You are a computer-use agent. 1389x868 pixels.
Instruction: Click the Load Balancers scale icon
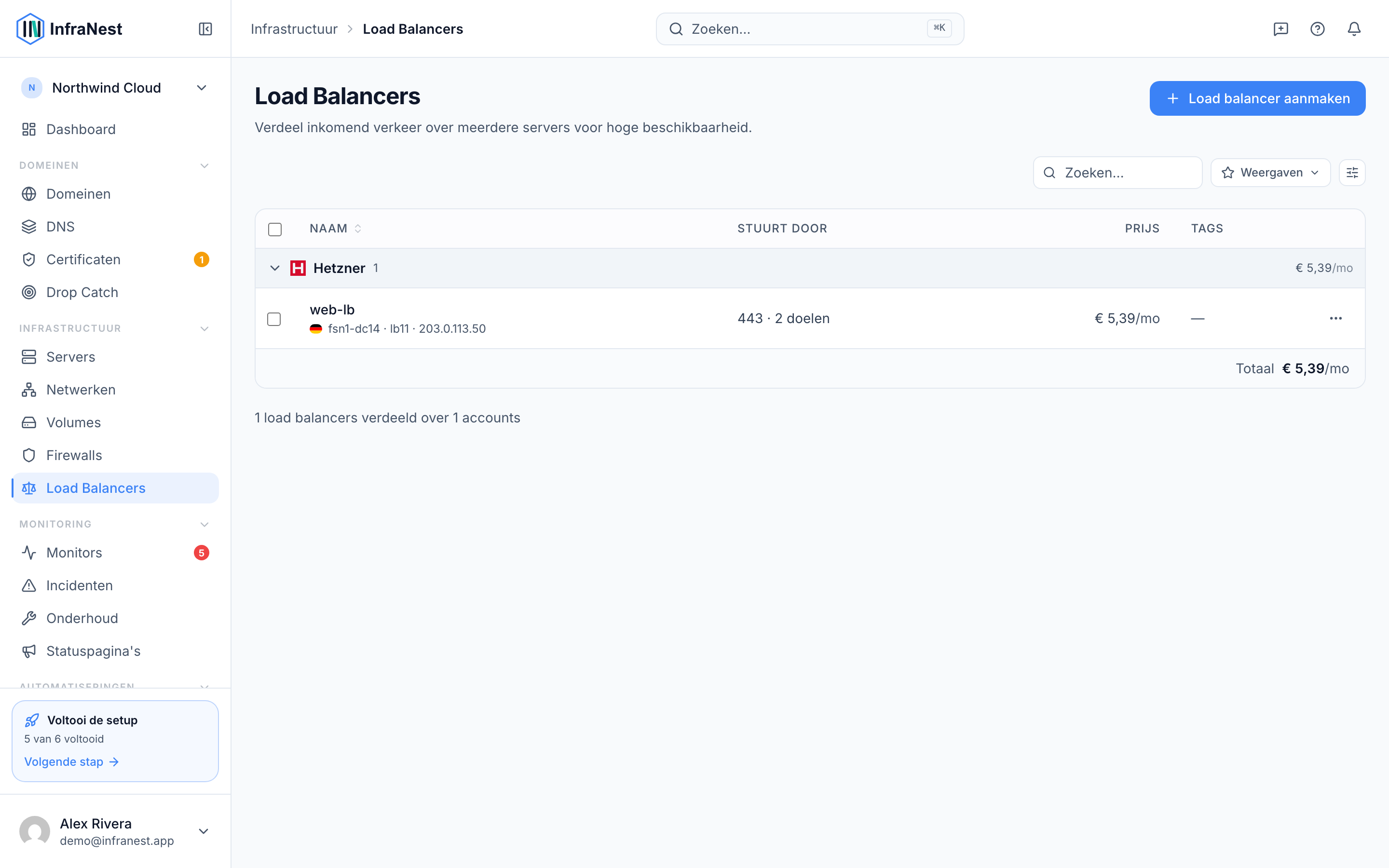point(29,488)
